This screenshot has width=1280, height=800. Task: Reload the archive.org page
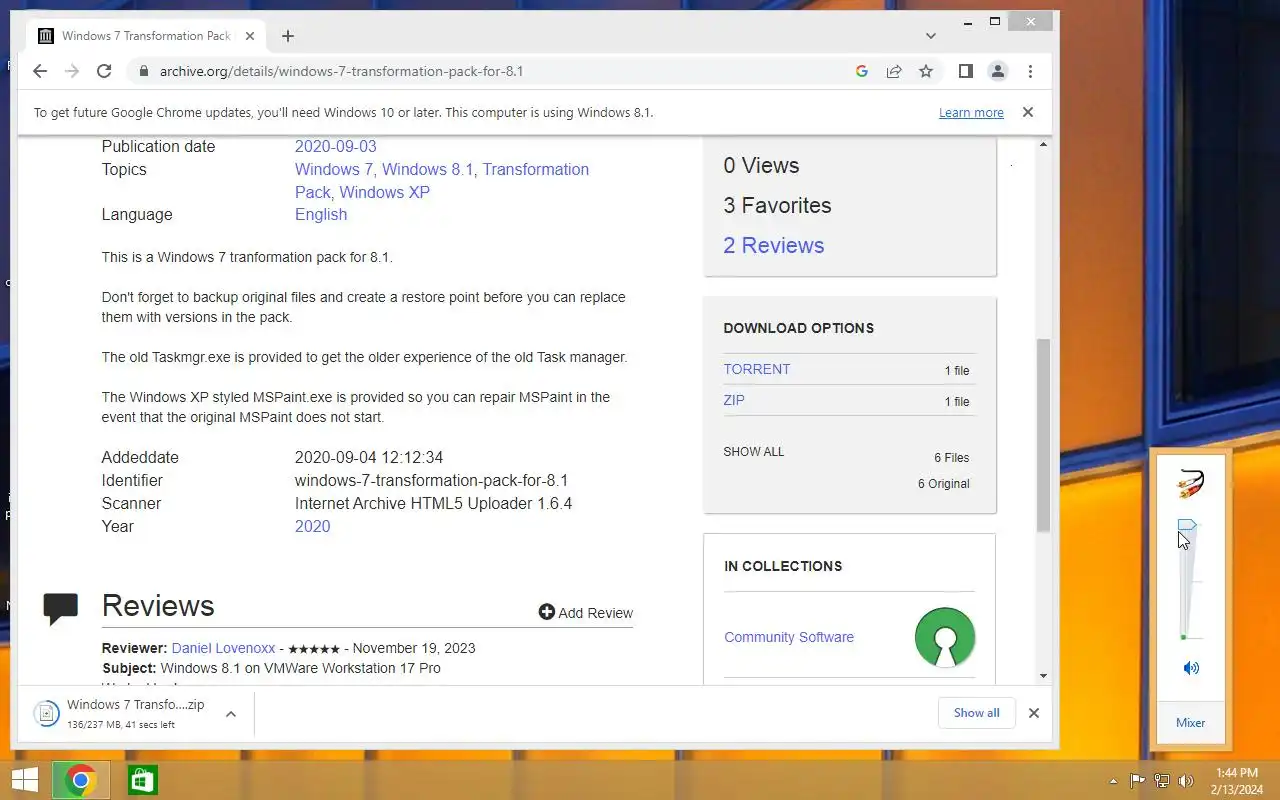point(104,71)
